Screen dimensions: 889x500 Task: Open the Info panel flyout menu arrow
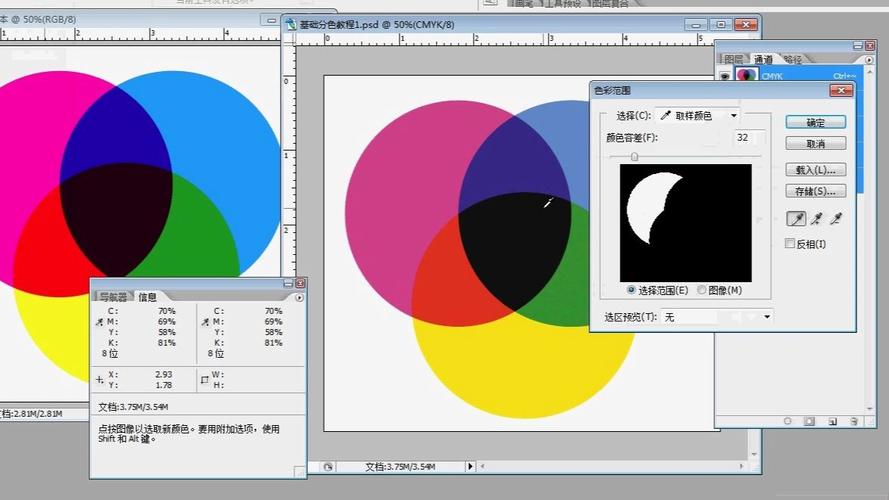(x=299, y=297)
